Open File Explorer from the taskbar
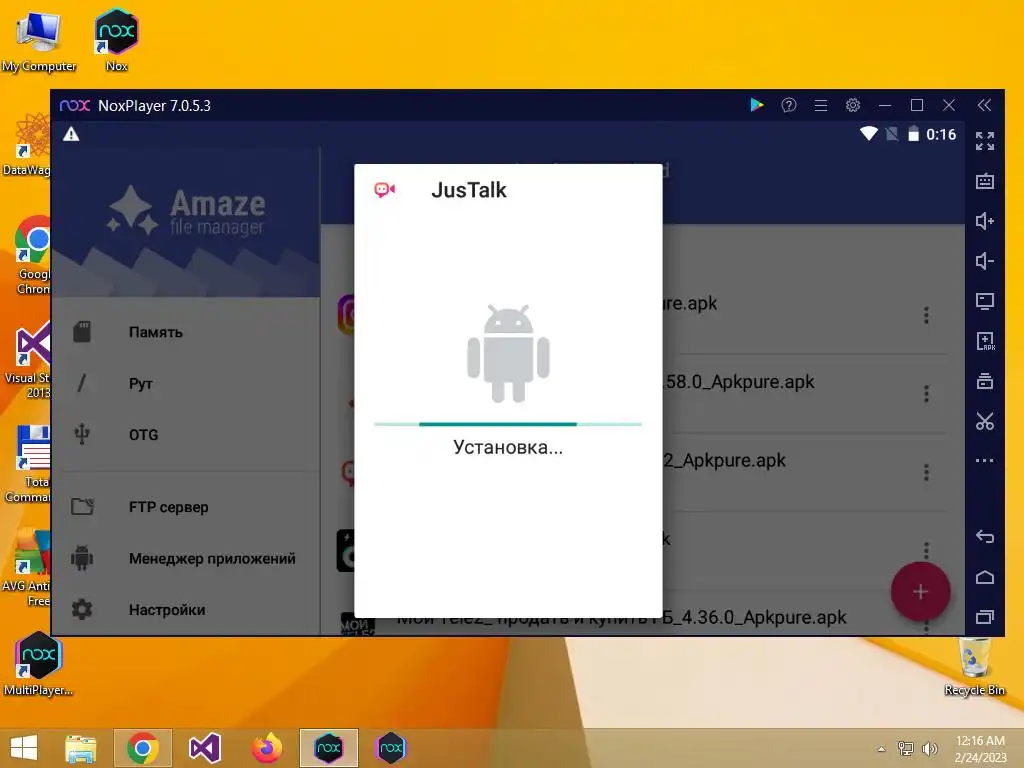 click(80, 748)
